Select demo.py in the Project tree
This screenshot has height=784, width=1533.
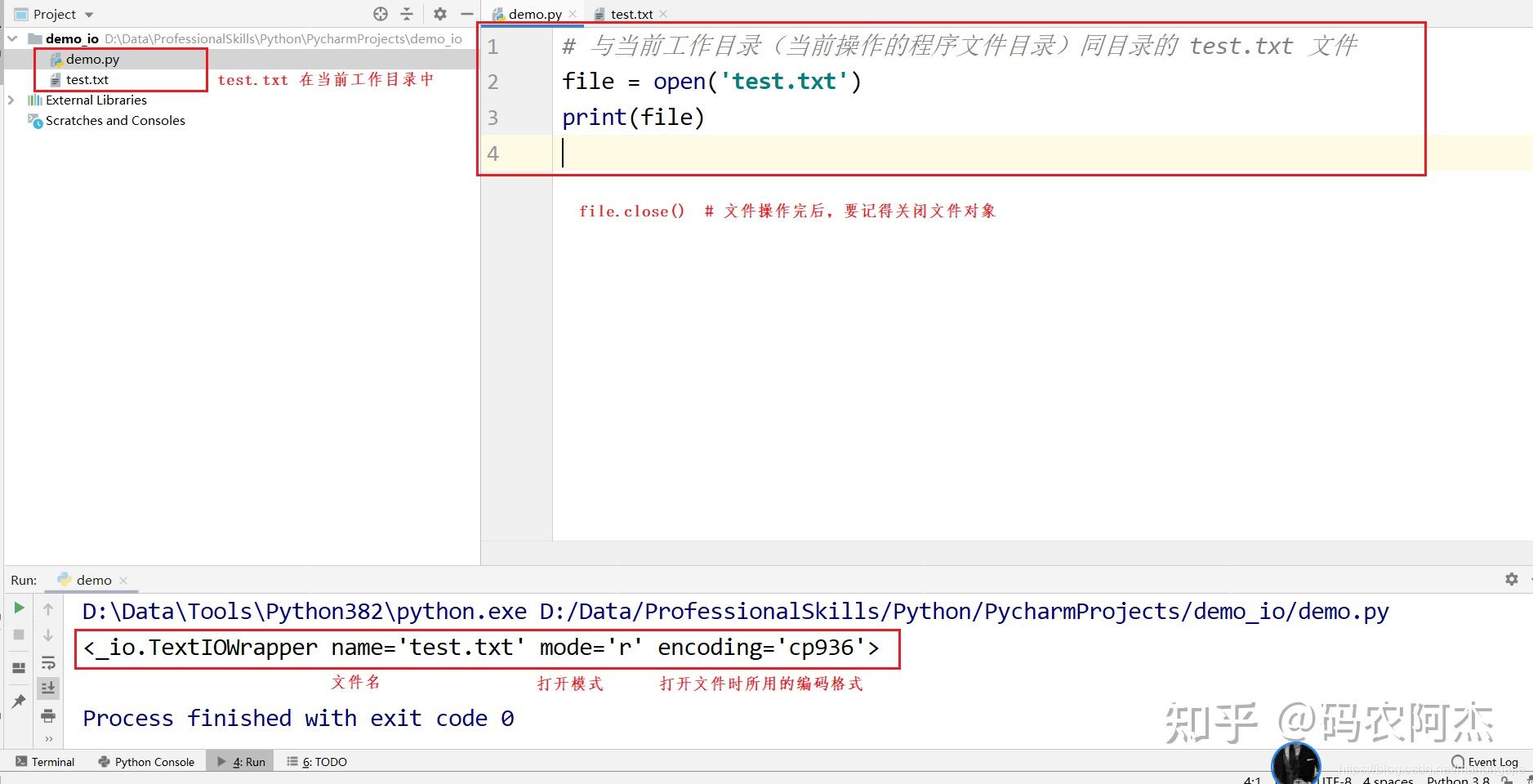pos(91,58)
